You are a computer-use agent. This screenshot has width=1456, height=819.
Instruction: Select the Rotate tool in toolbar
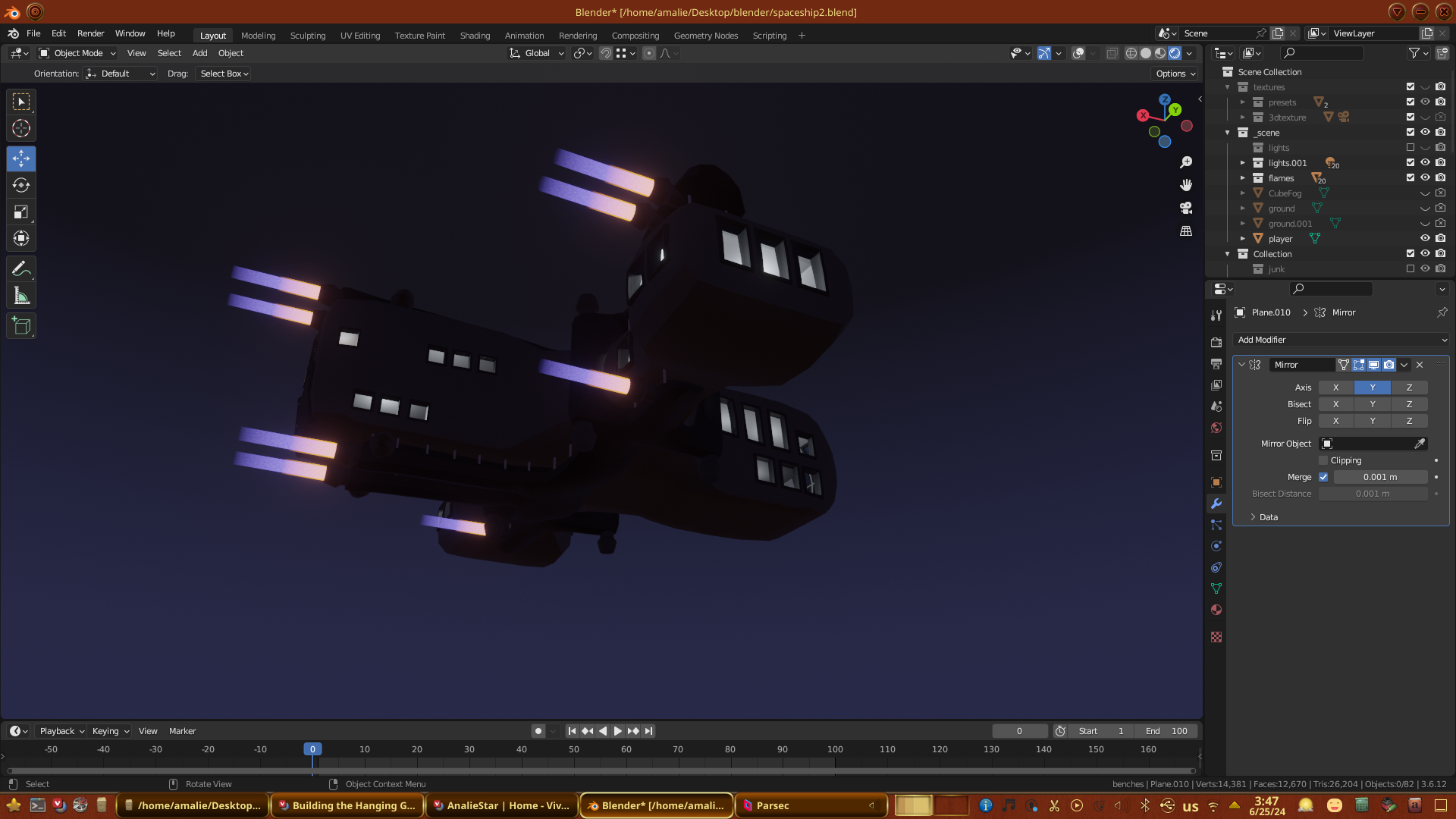tap(21, 186)
